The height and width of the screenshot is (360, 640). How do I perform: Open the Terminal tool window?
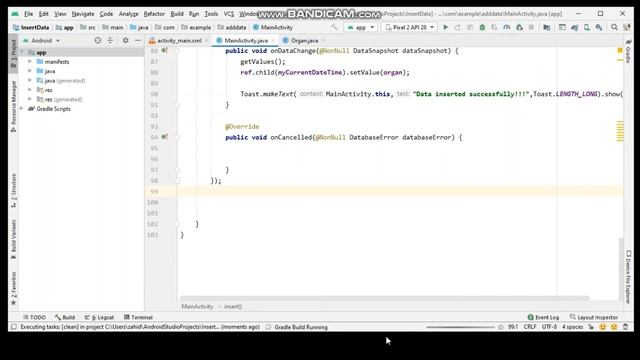click(138, 317)
